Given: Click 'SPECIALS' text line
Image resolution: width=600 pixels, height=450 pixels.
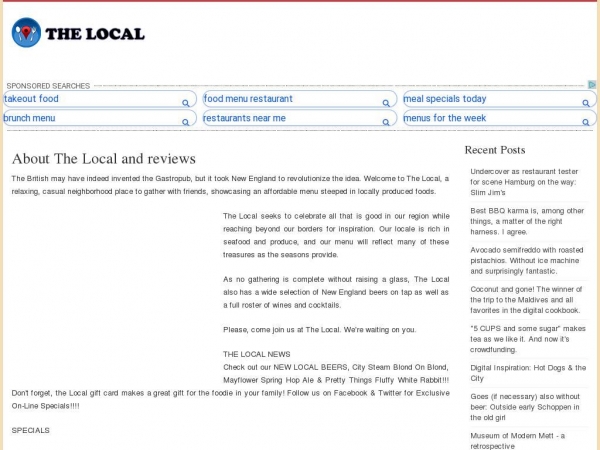Looking at the screenshot, I should point(31,430).
